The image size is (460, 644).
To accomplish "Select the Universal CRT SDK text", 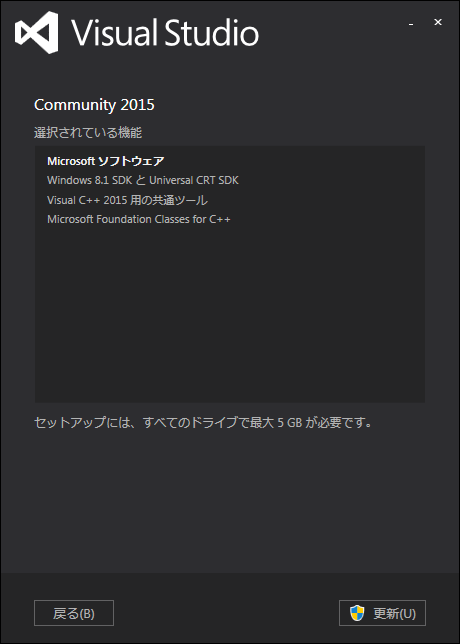I will coord(194,180).
